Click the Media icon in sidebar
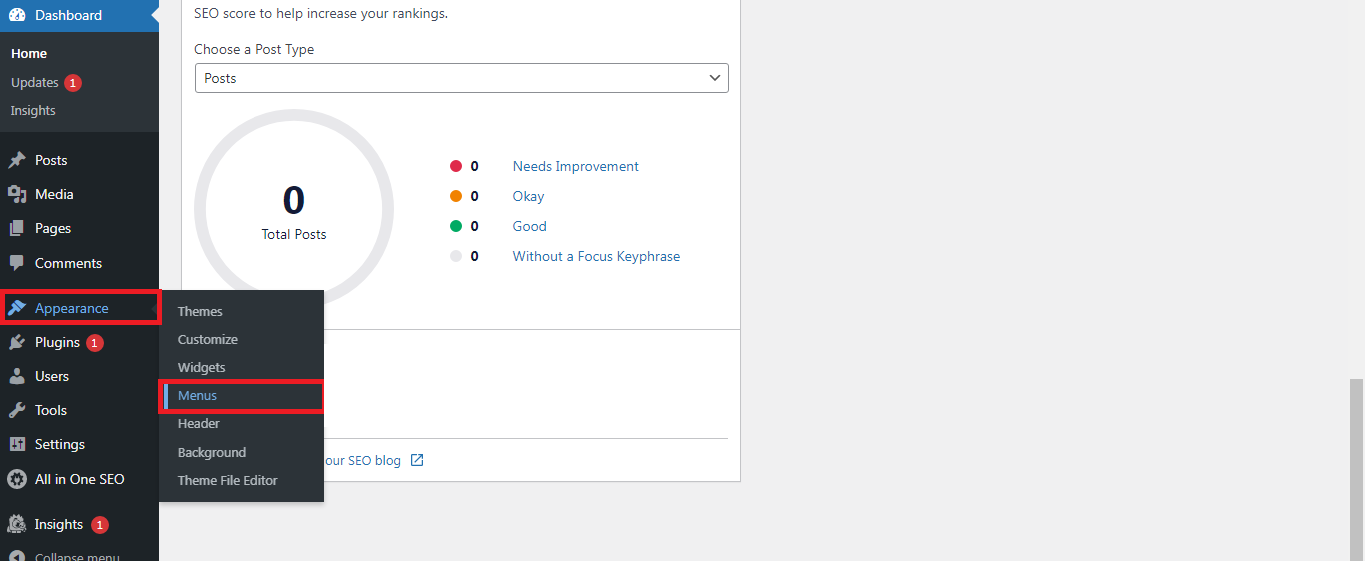Viewport: 1365px width, 561px height. coord(17,194)
